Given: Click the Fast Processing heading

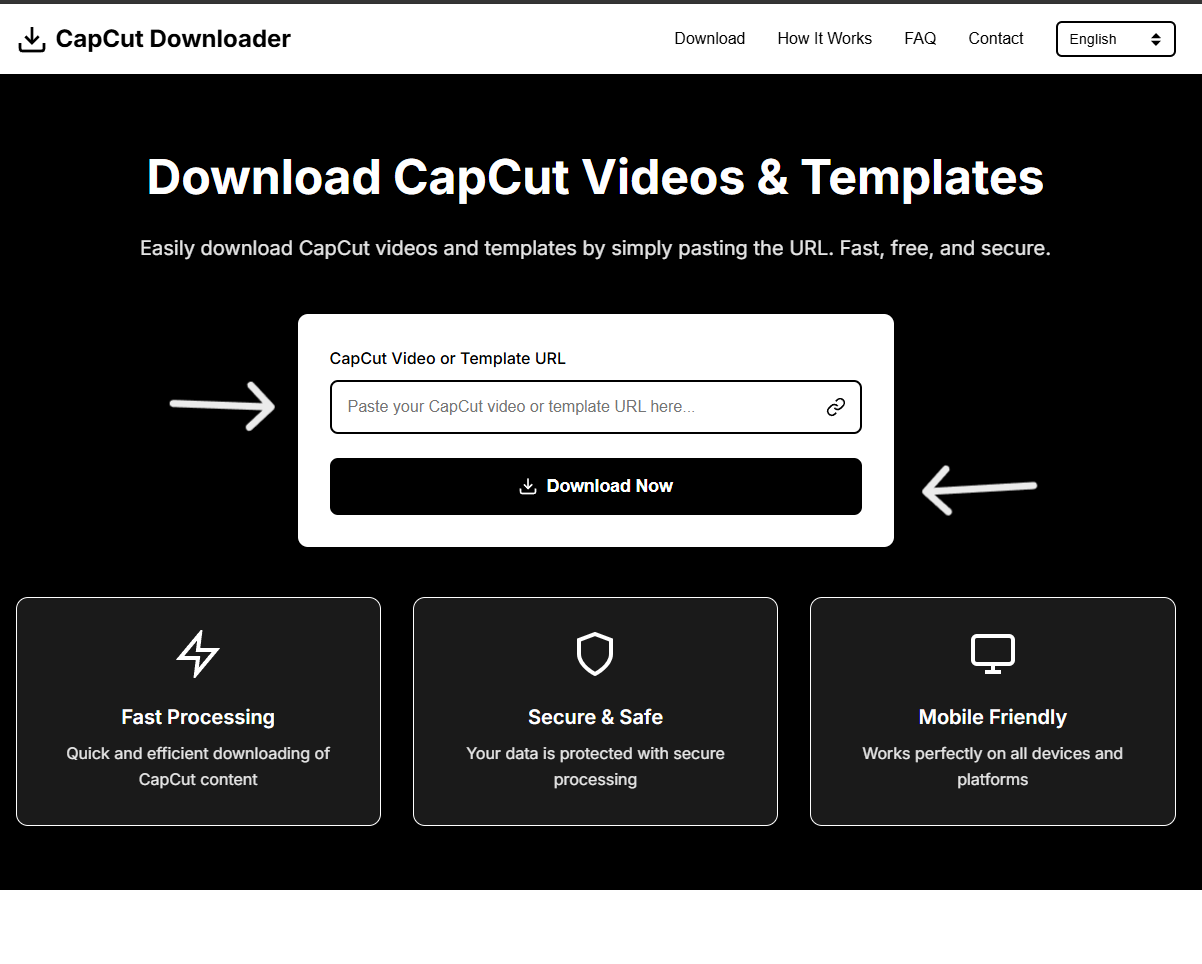Looking at the screenshot, I should [x=198, y=717].
